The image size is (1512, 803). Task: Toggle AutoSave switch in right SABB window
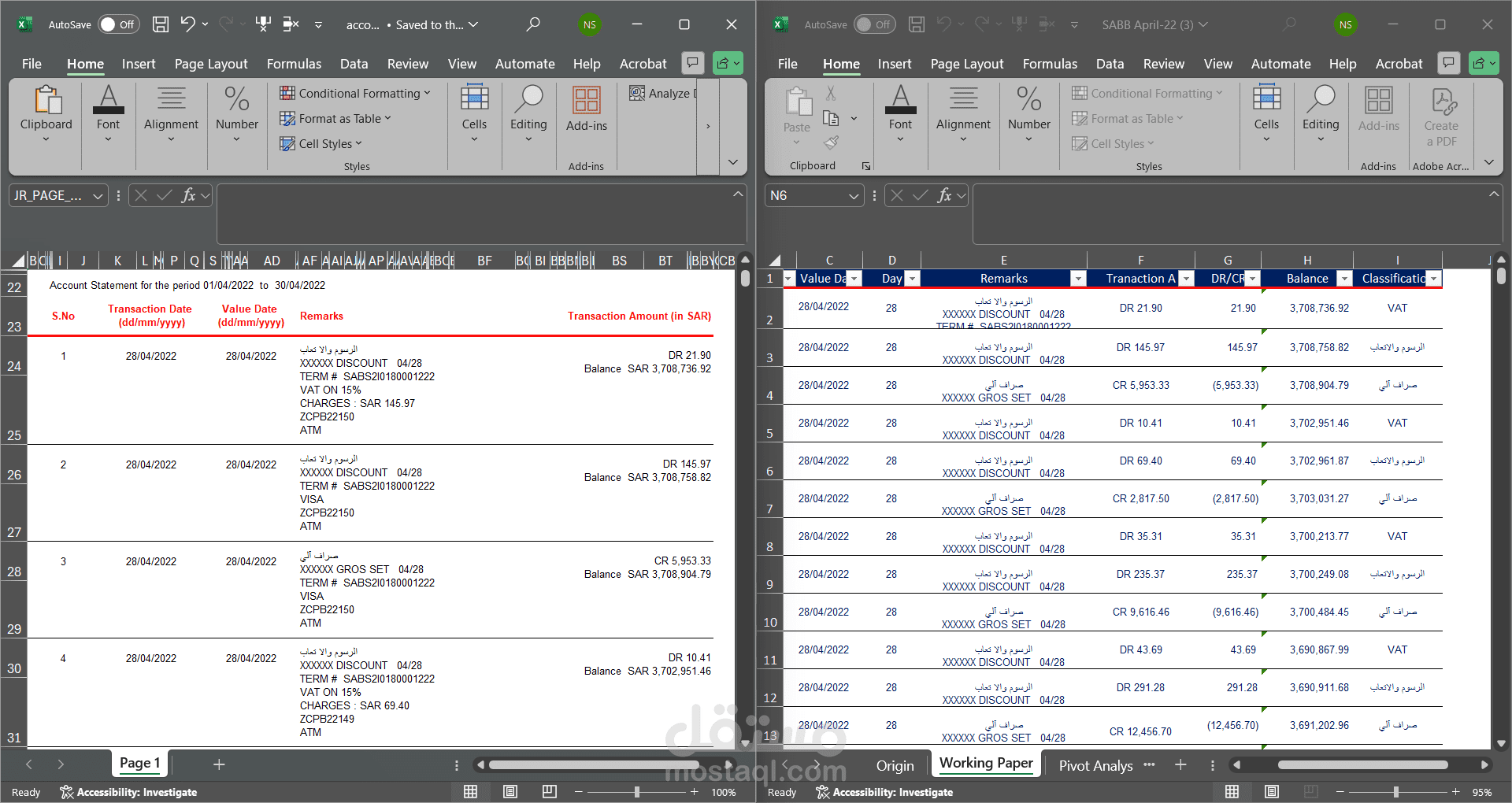pos(875,24)
